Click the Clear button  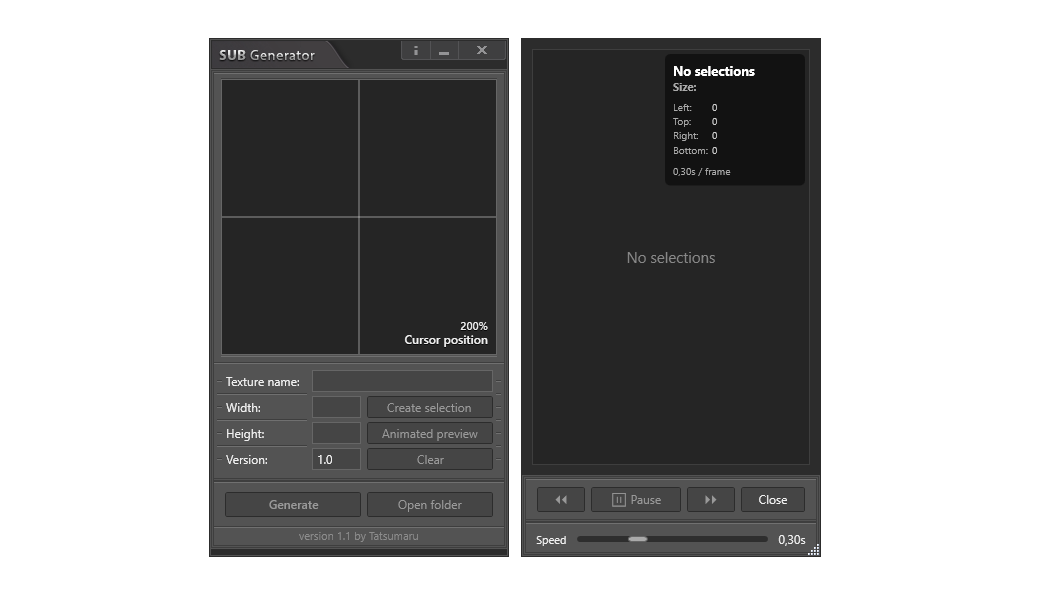tap(429, 459)
